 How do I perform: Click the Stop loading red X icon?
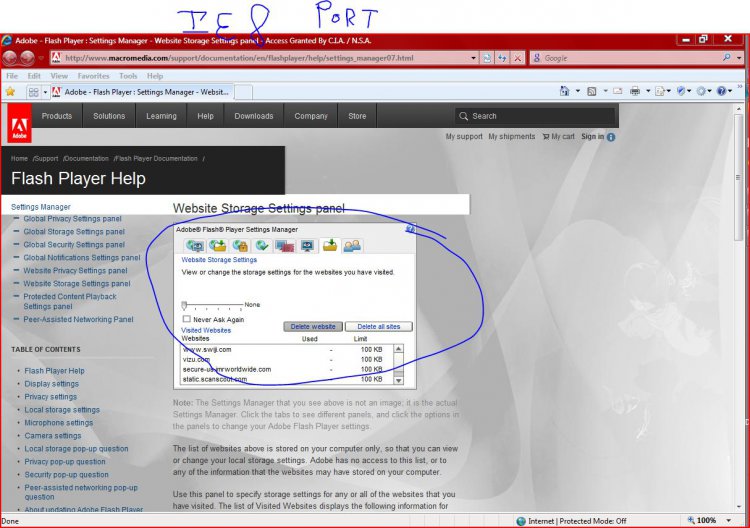tap(518, 58)
